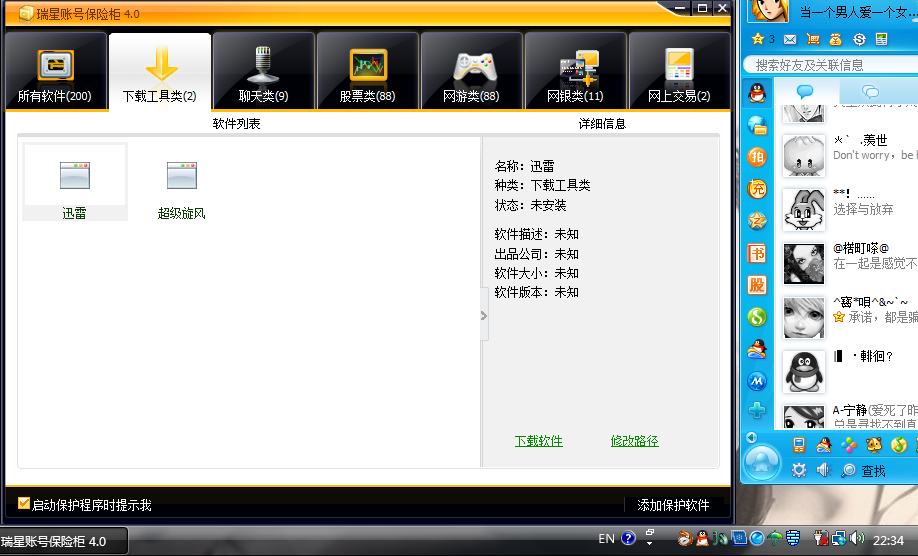This screenshot has height=556, width=918.
Task: Click the plus add-app sidebar icon
Action: pos(757,410)
